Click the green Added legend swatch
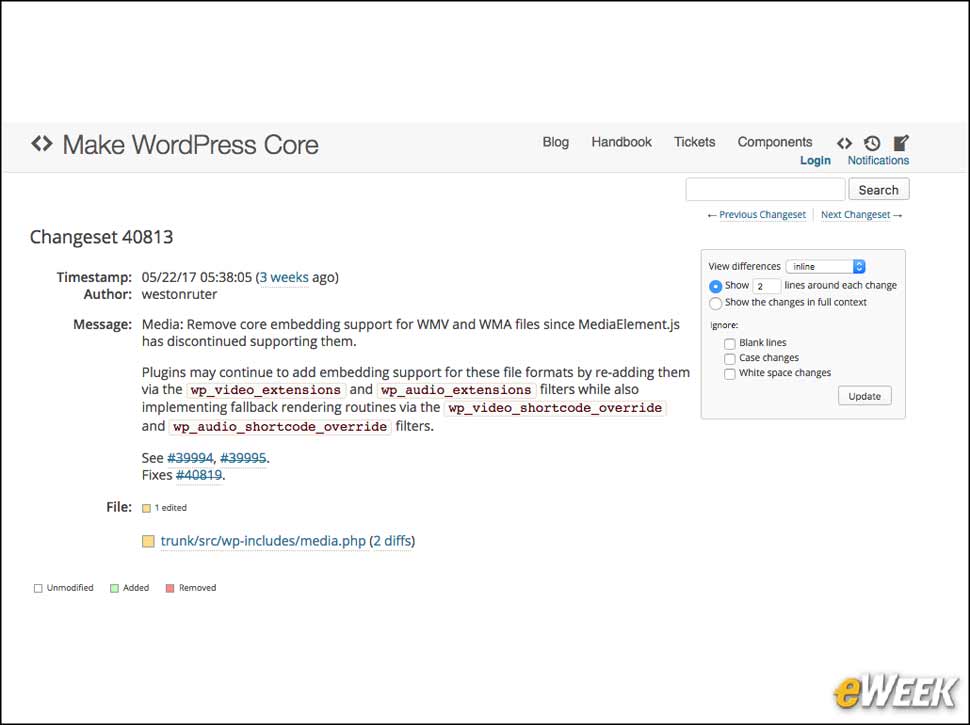970x725 pixels. click(114, 588)
